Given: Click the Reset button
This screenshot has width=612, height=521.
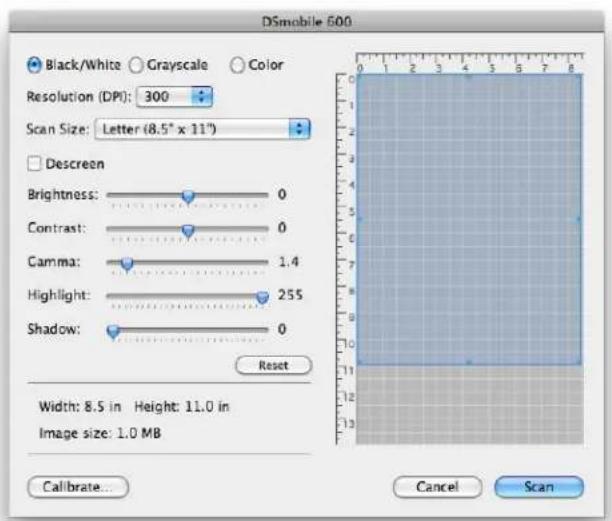Looking at the screenshot, I should point(274,366).
